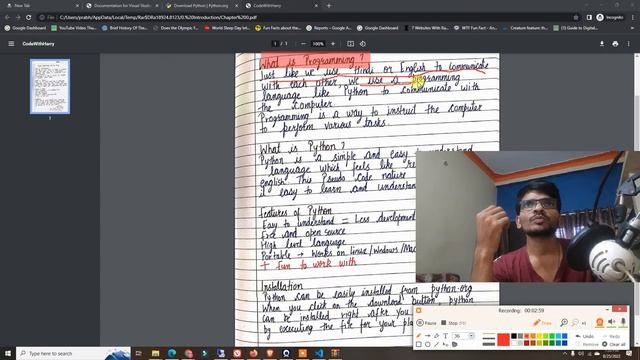The image size is (640, 360).
Task: Select the pencil tool in recorder
Action: tap(418, 336)
